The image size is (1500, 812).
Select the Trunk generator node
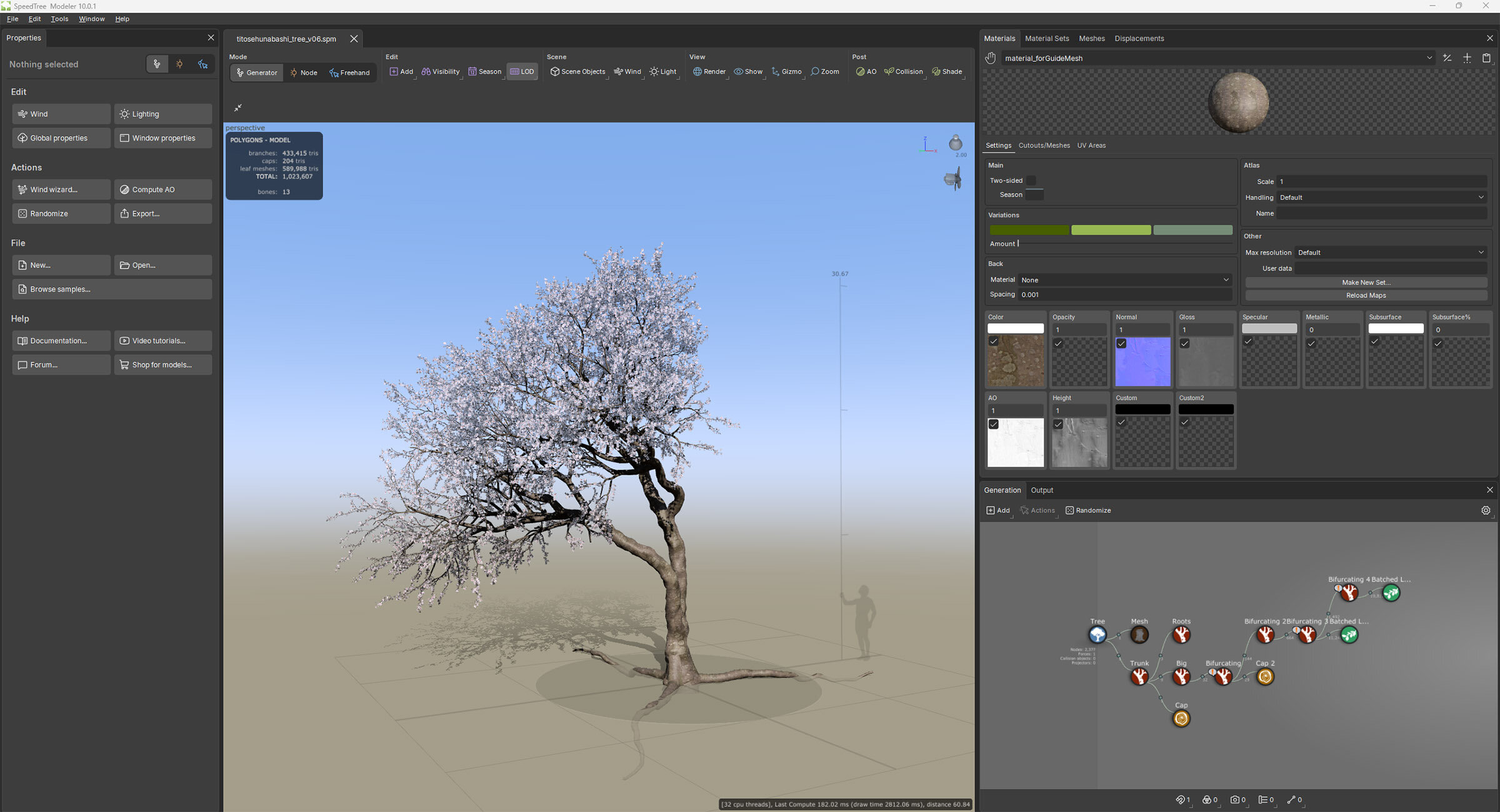1139,676
